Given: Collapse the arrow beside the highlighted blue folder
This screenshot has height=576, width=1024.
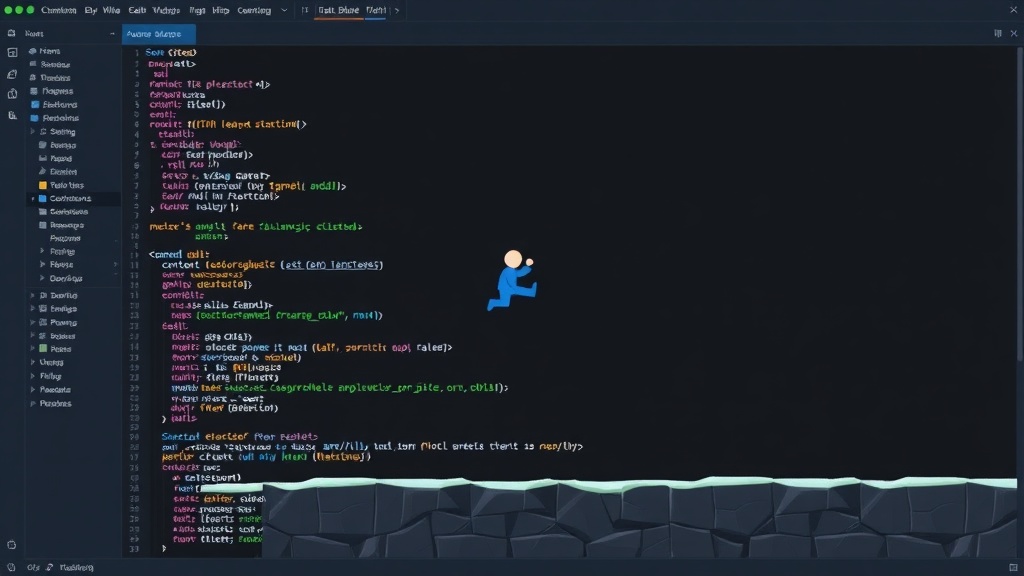Looking at the screenshot, I should [33, 199].
